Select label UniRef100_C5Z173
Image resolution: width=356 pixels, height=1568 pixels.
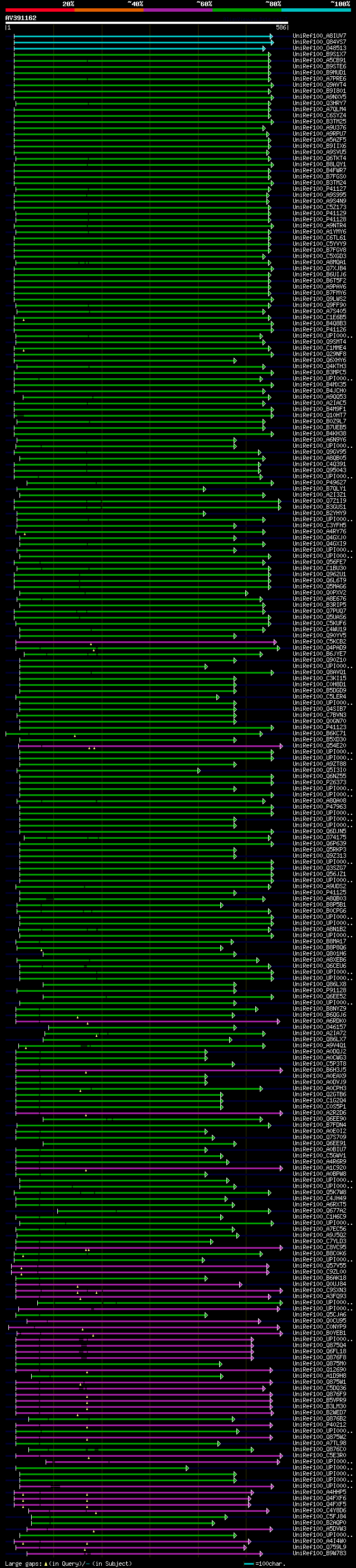point(319,207)
